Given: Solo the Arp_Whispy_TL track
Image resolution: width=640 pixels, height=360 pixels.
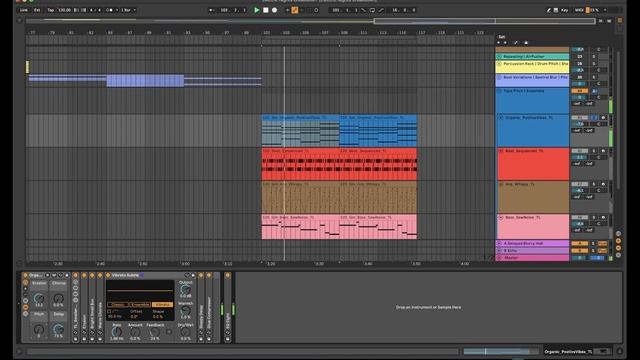Looking at the screenshot, I should tap(594, 184).
